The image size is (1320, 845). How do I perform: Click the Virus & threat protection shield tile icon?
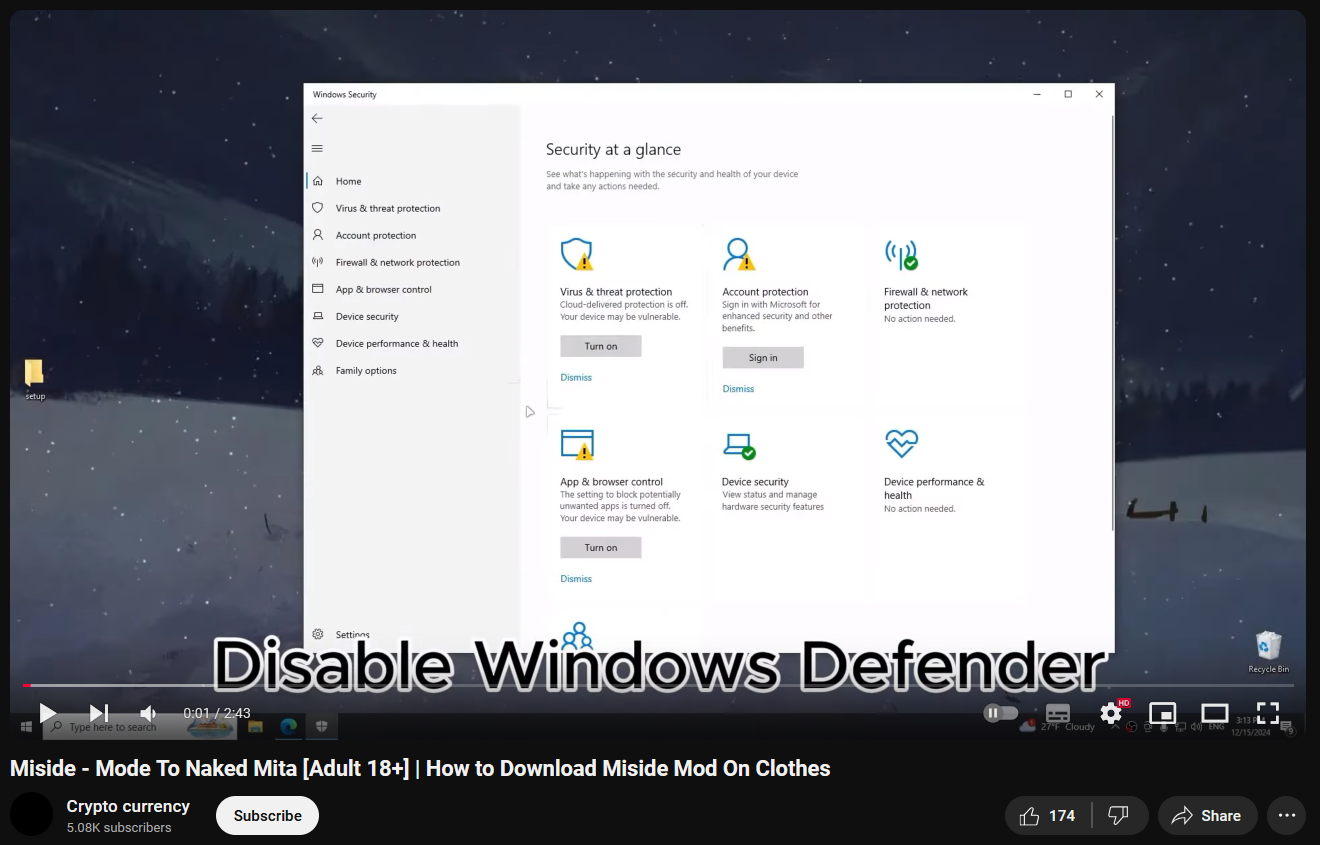tap(577, 254)
